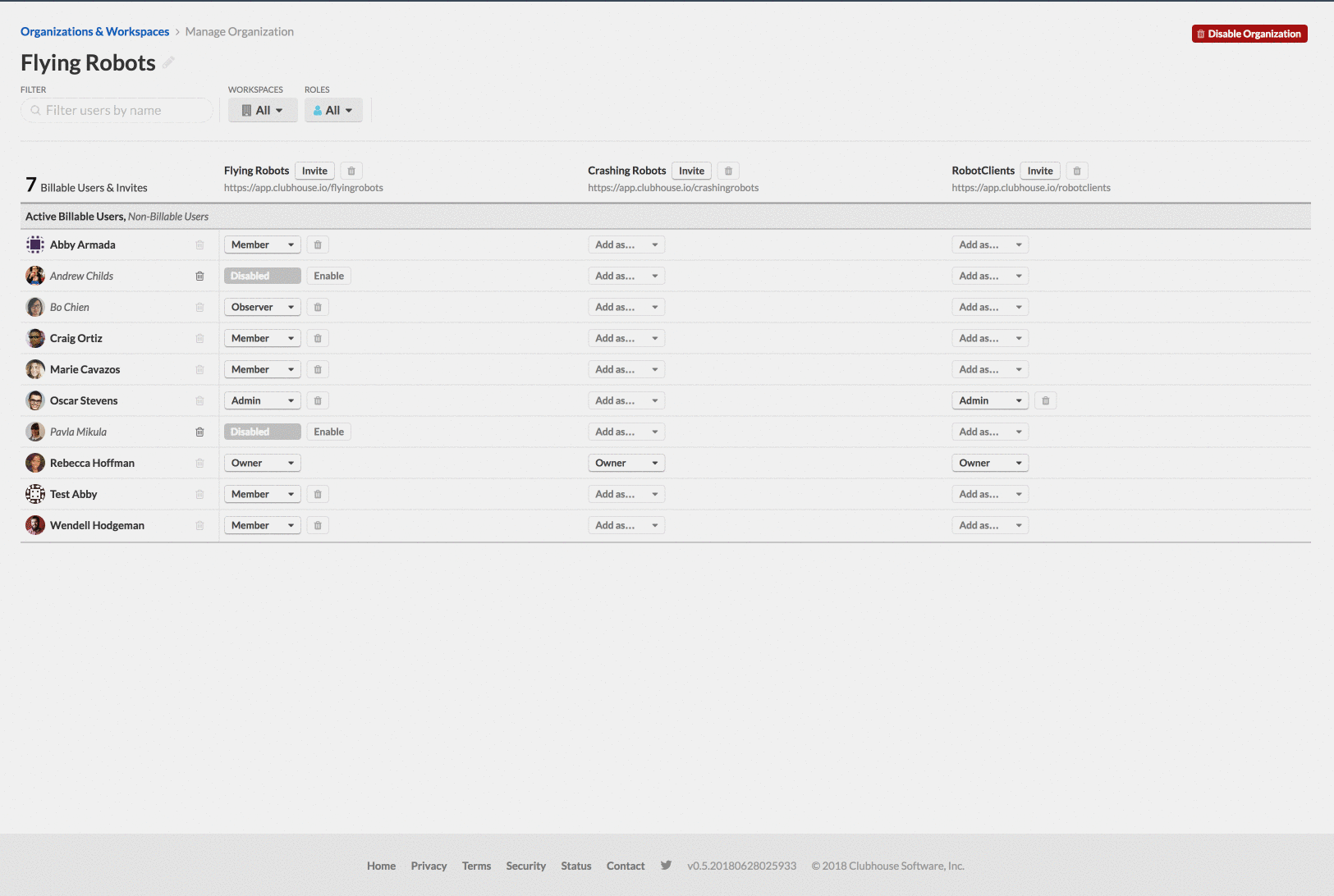Remove Bo Chien from Flying Robots workspace
1334x896 pixels.
(318, 307)
